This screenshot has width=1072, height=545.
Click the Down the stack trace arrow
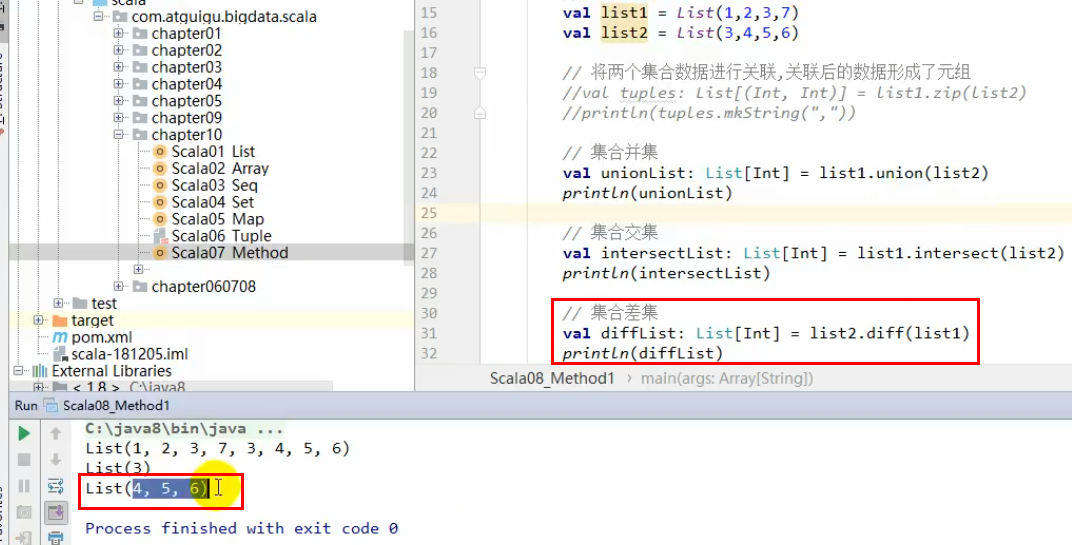[56, 460]
